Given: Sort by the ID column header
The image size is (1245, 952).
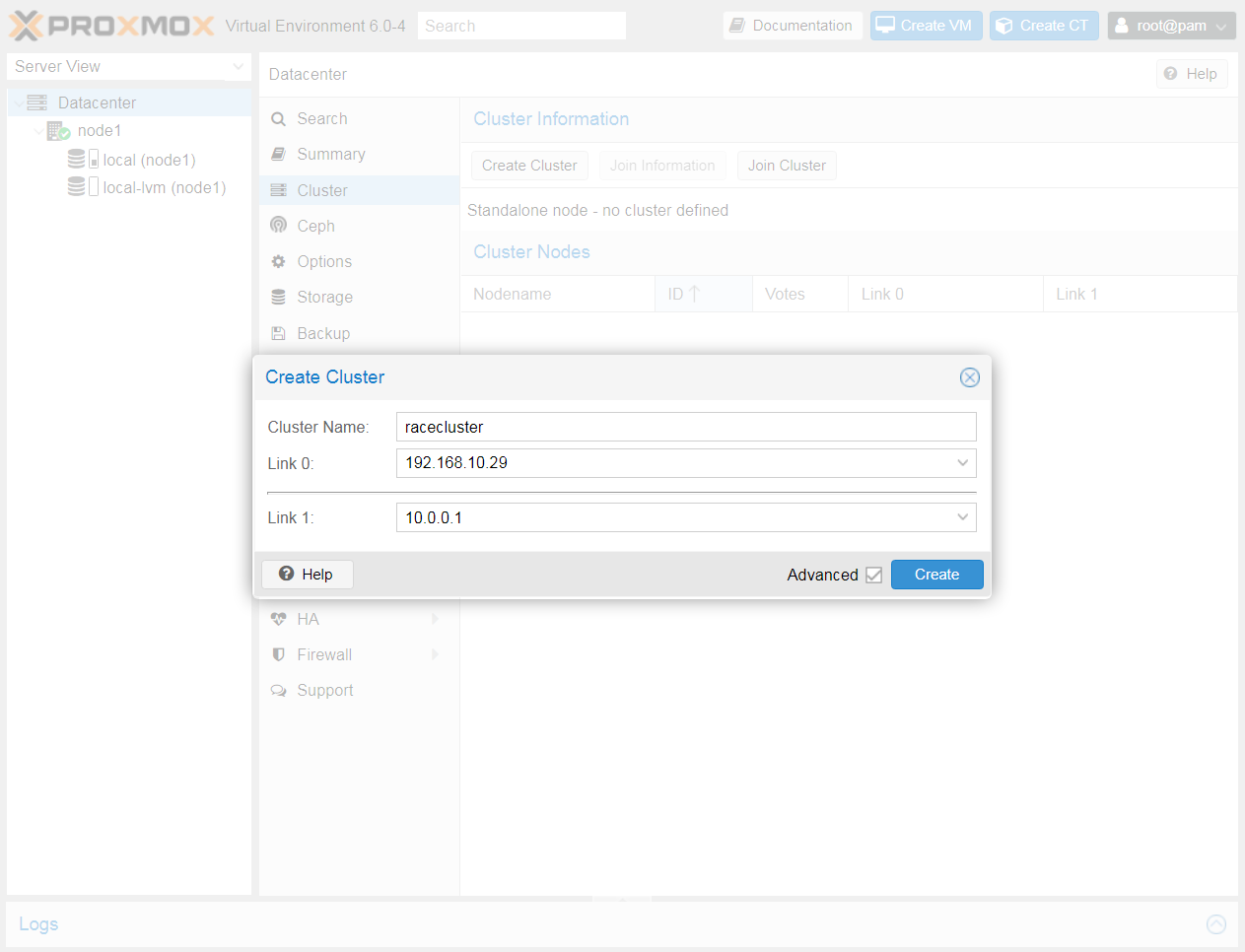Looking at the screenshot, I should [703, 294].
